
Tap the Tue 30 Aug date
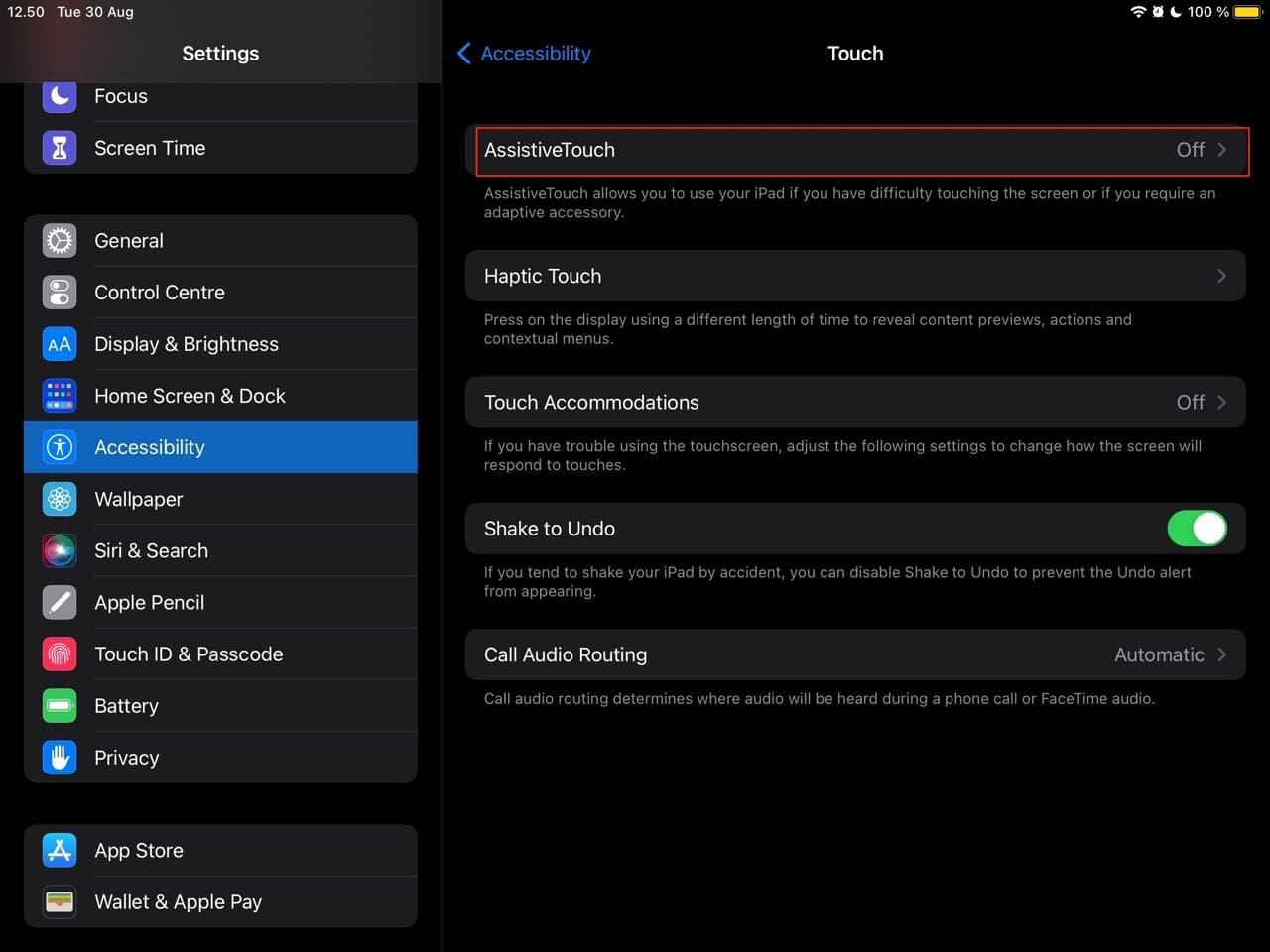[x=95, y=12]
